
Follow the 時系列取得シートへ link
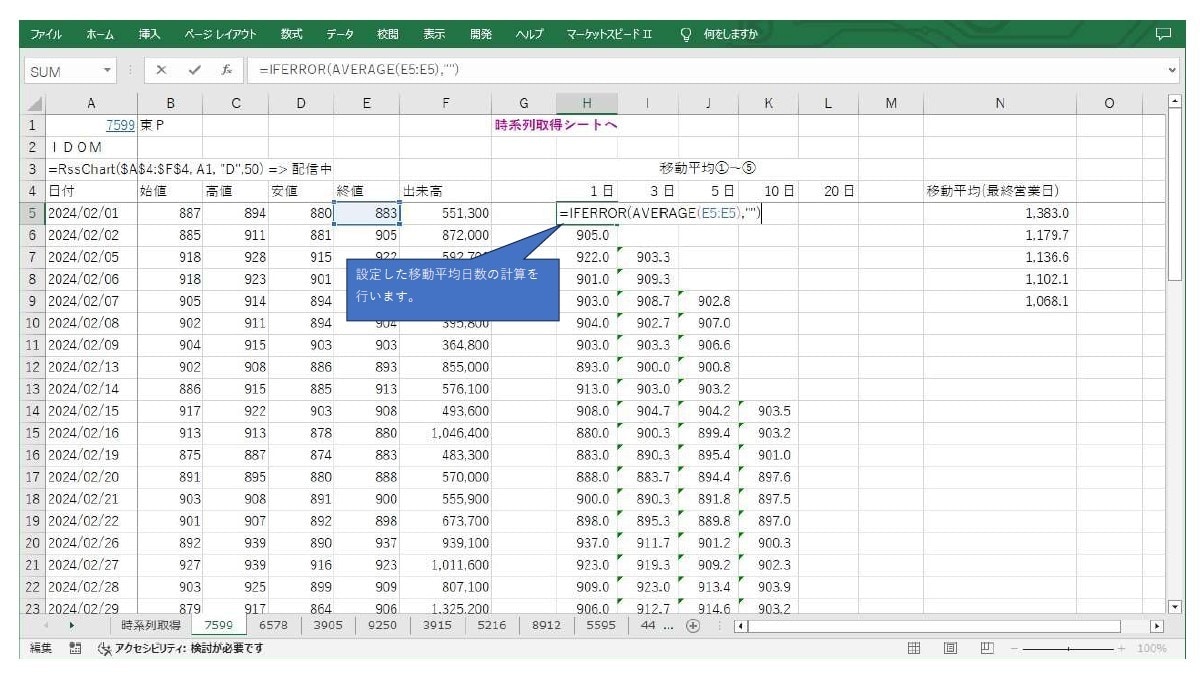557,125
